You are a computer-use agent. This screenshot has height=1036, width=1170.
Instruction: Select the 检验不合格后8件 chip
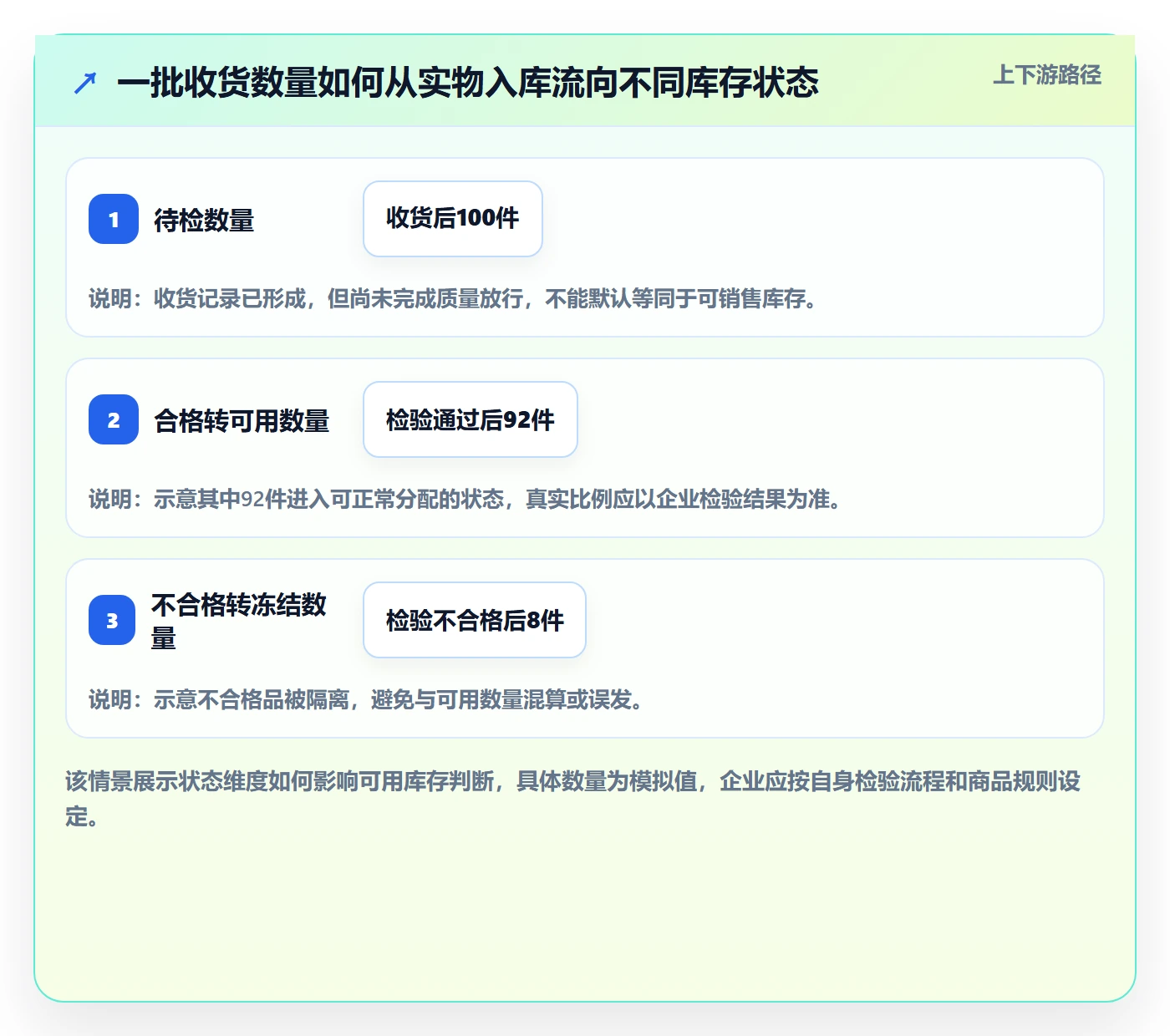475,620
